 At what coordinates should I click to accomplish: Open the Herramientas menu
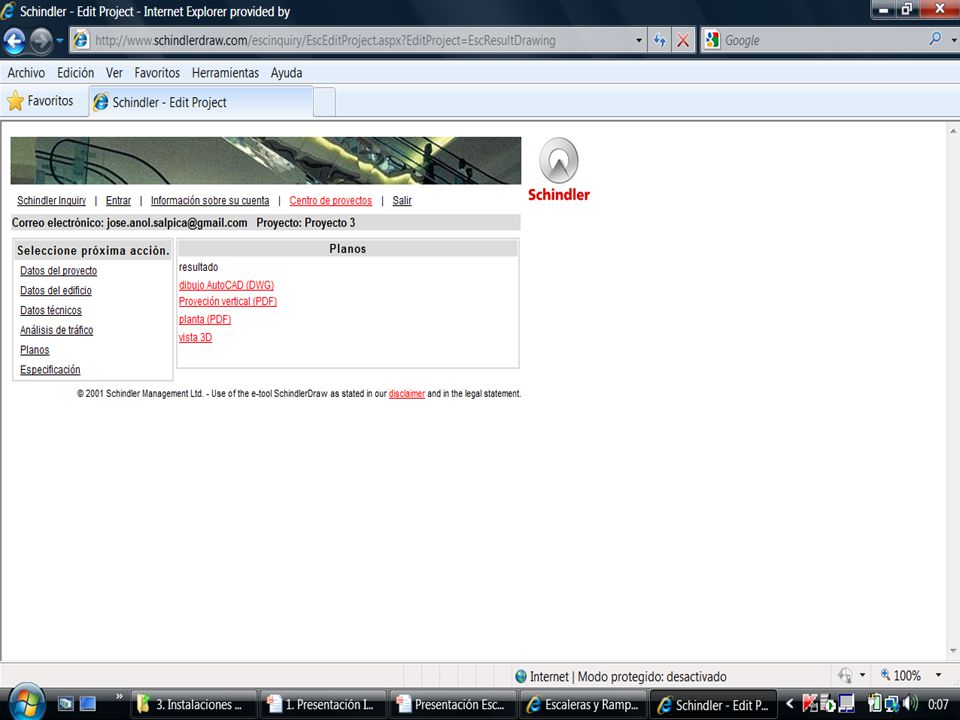point(225,73)
